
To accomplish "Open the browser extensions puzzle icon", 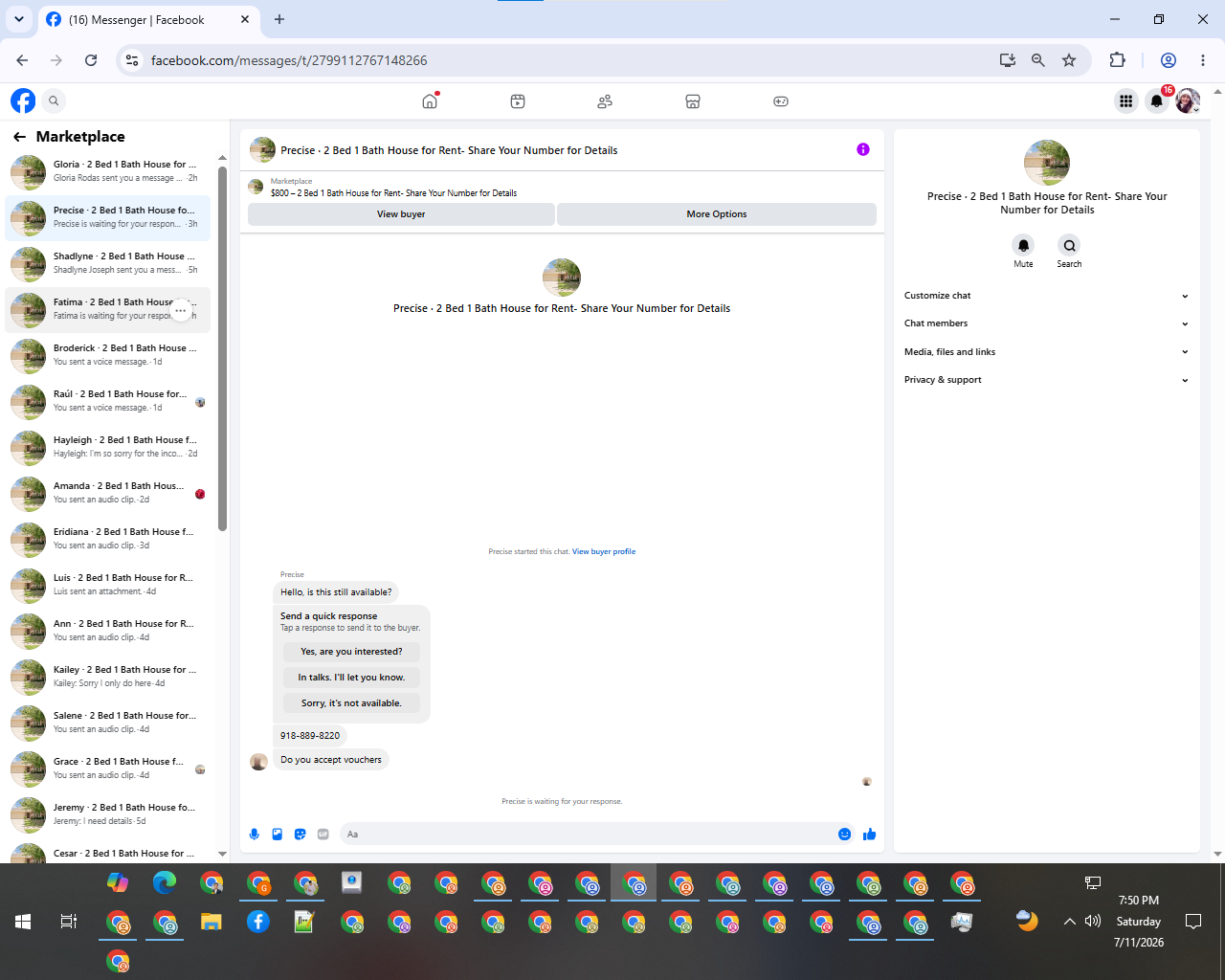I will coord(1117,60).
